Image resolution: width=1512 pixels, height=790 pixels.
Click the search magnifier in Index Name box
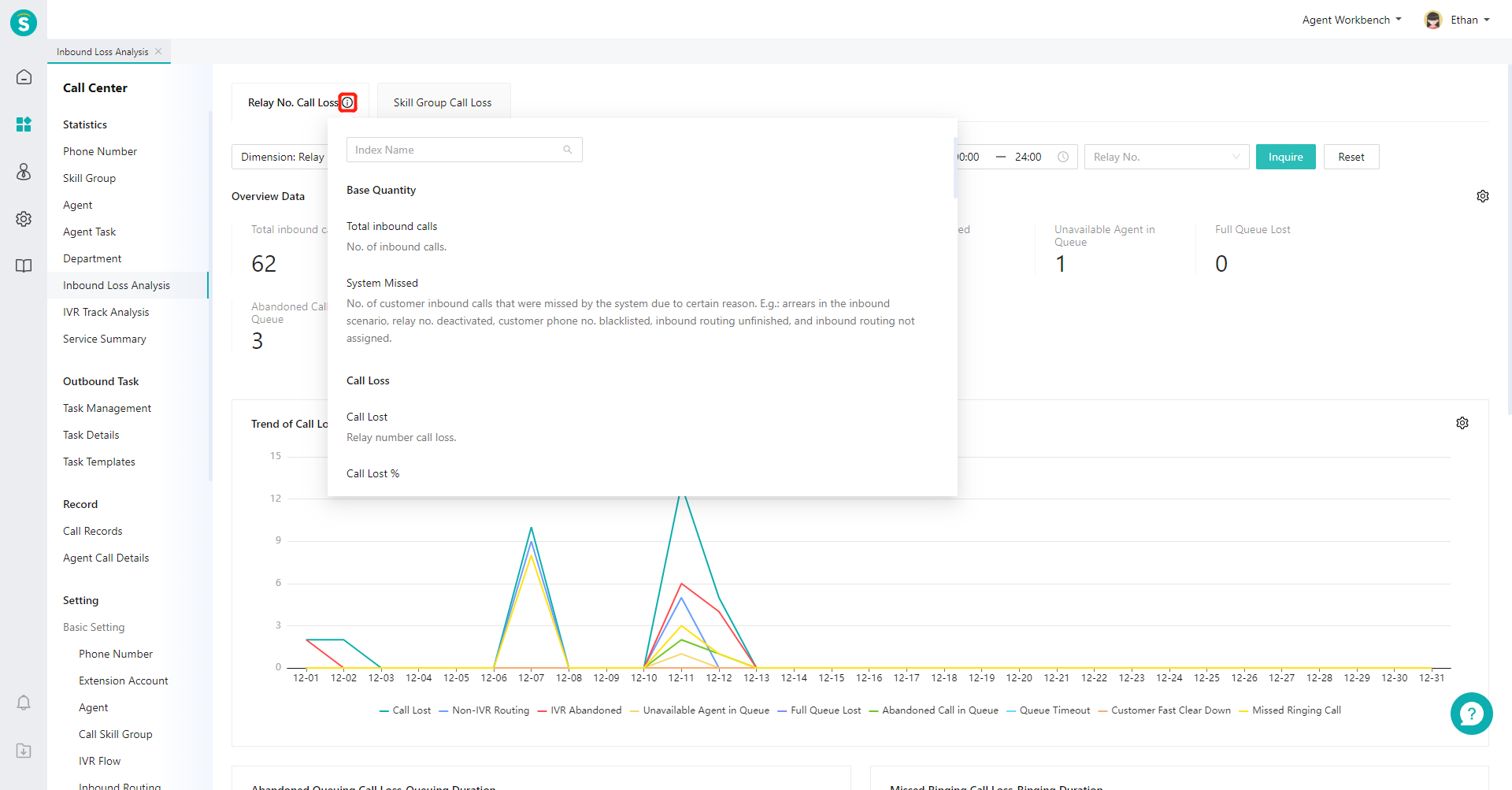(x=568, y=150)
